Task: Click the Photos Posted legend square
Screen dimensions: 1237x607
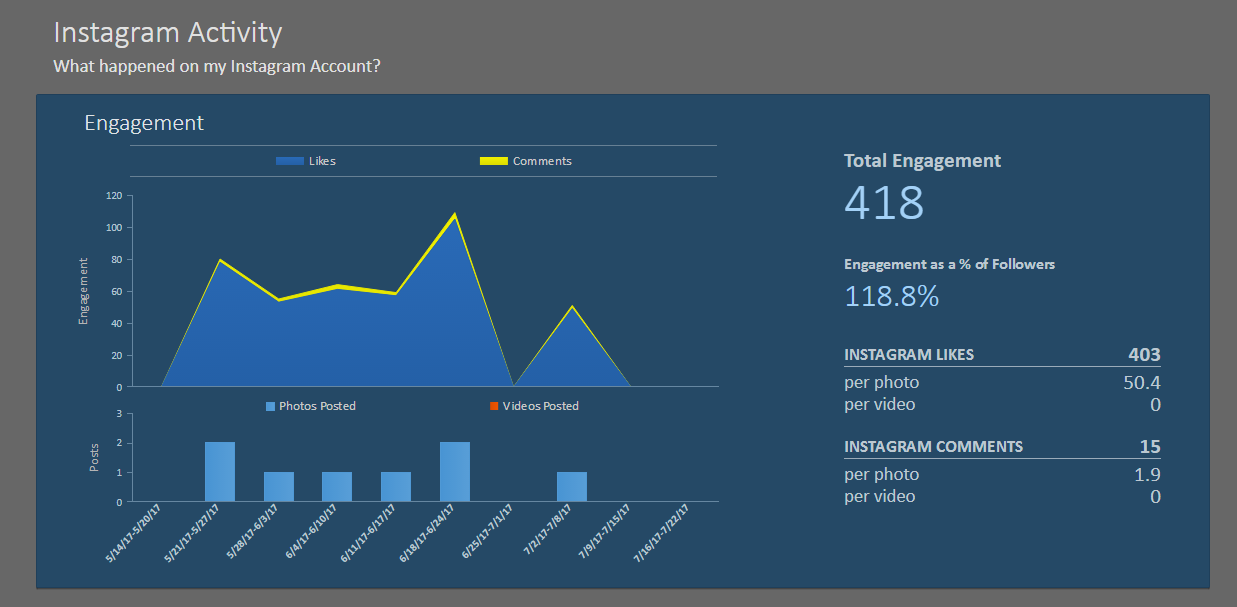Action: (x=270, y=406)
